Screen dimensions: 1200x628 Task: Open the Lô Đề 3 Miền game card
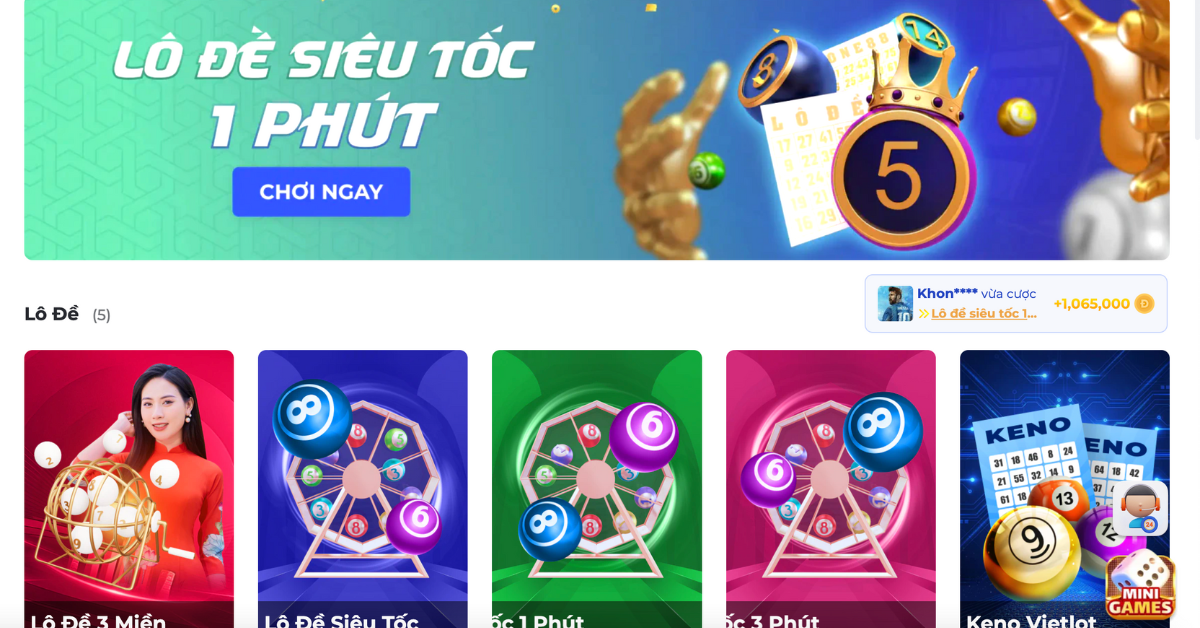pyautogui.click(x=129, y=489)
